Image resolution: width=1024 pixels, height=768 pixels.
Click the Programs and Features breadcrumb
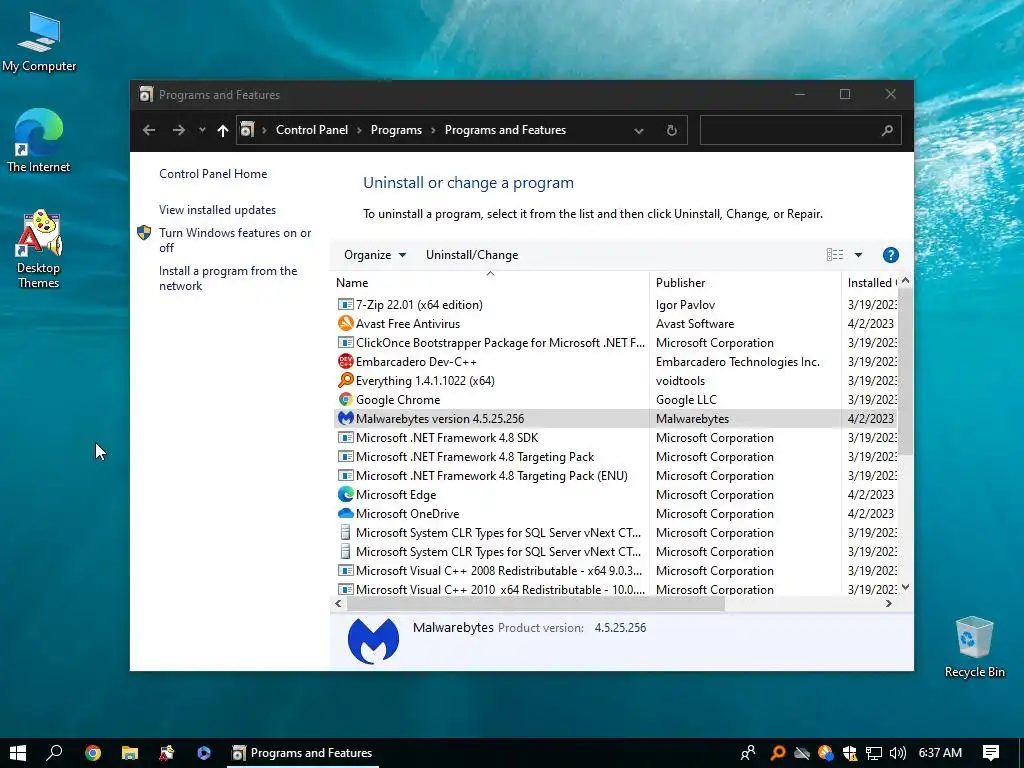click(505, 130)
